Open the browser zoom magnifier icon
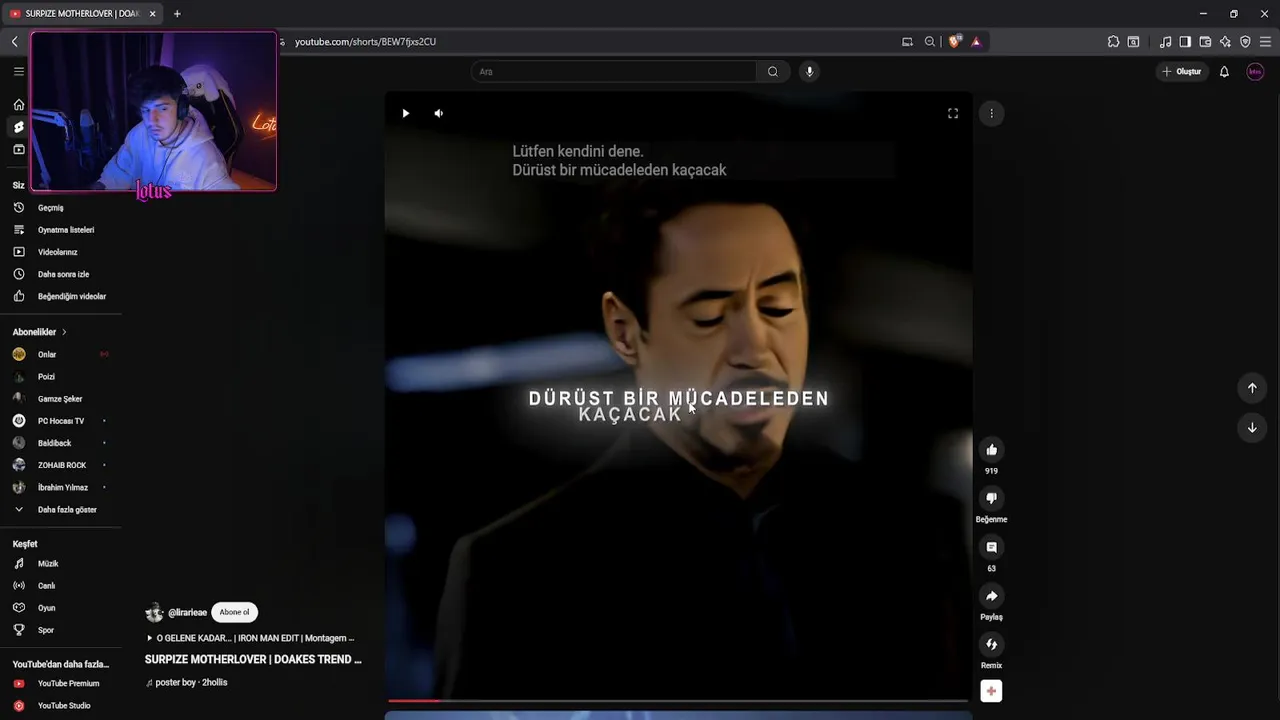 point(930,41)
